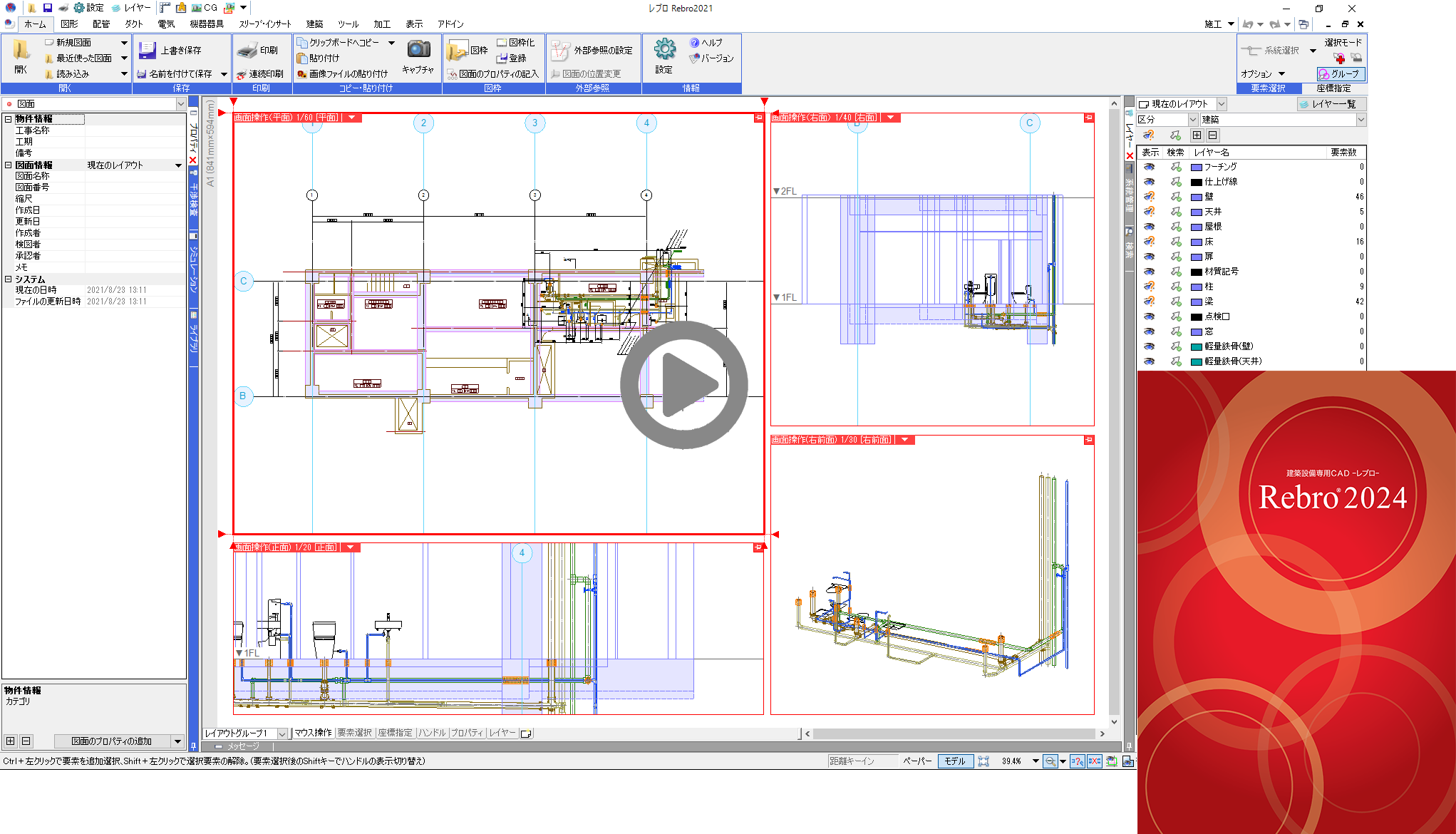Toggle visibility eye of フーチング layer
The image size is (1456, 834).
[1149, 167]
